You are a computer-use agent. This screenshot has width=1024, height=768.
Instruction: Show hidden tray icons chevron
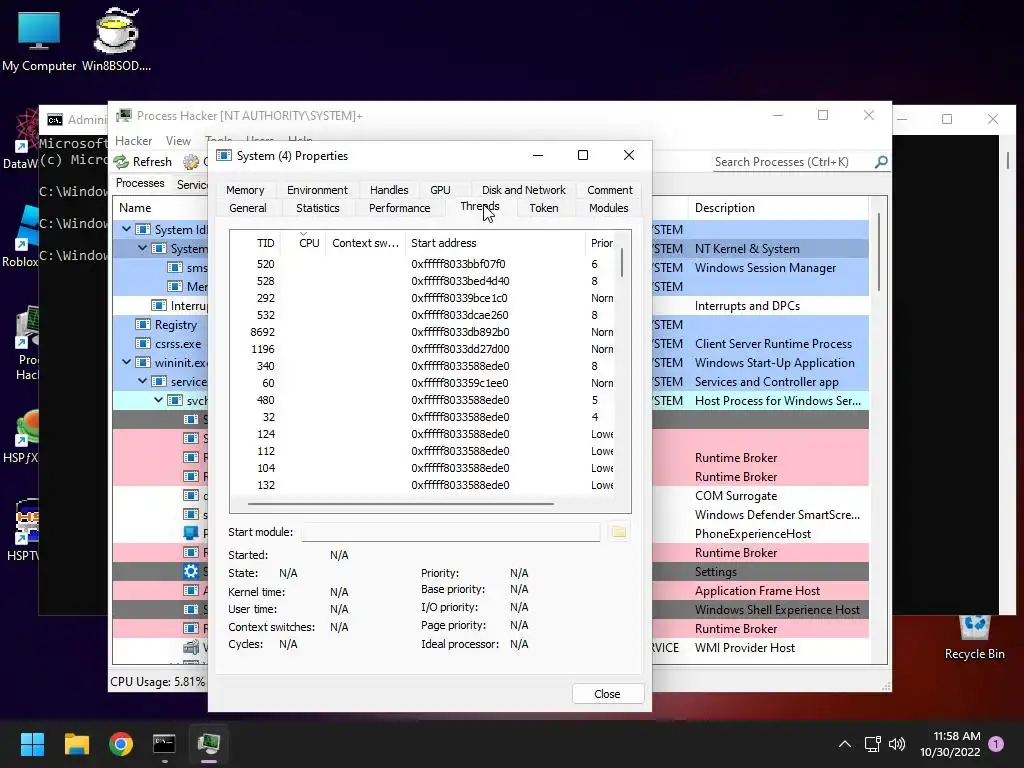(844, 744)
